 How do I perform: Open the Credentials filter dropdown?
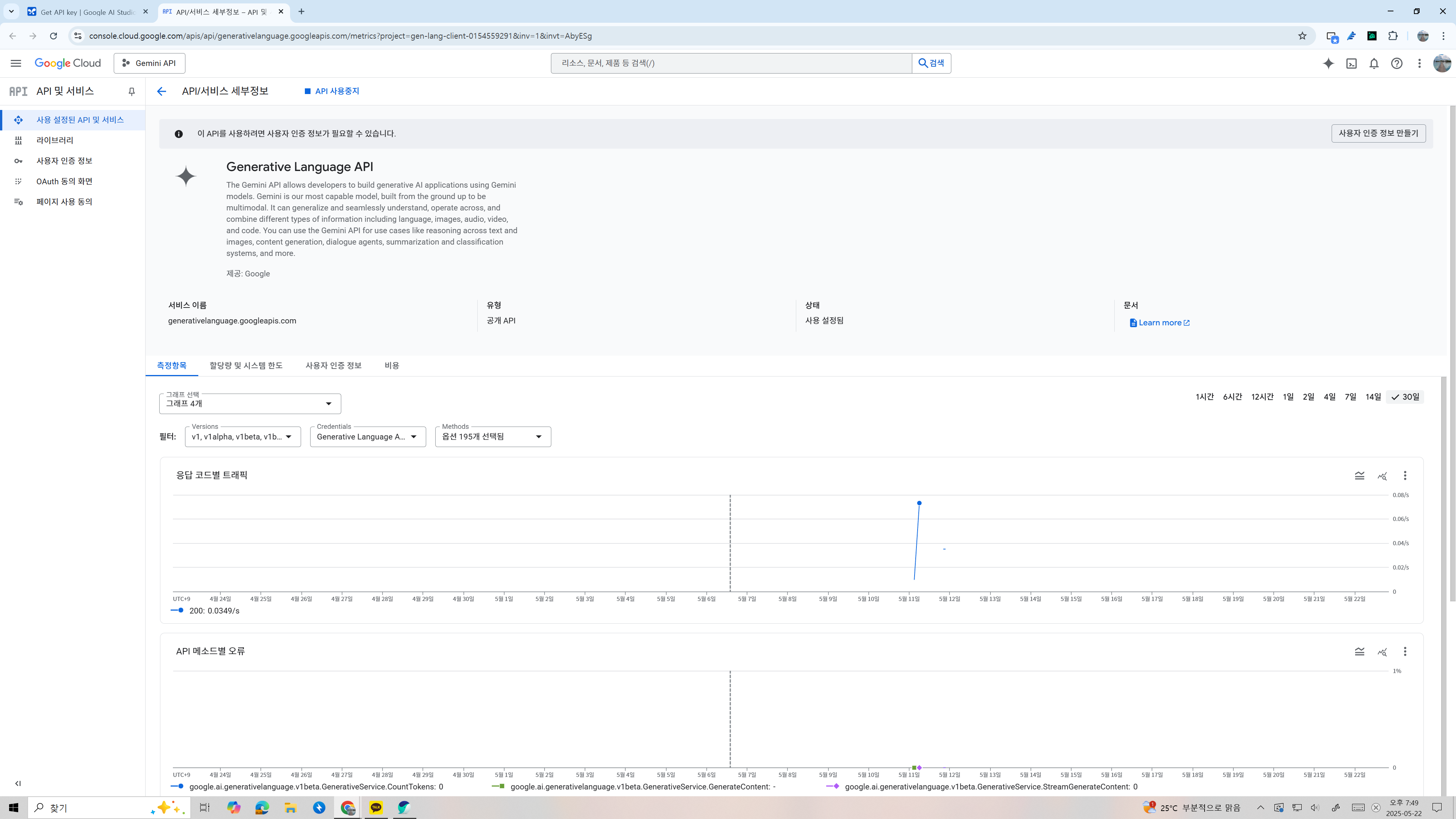(368, 436)
